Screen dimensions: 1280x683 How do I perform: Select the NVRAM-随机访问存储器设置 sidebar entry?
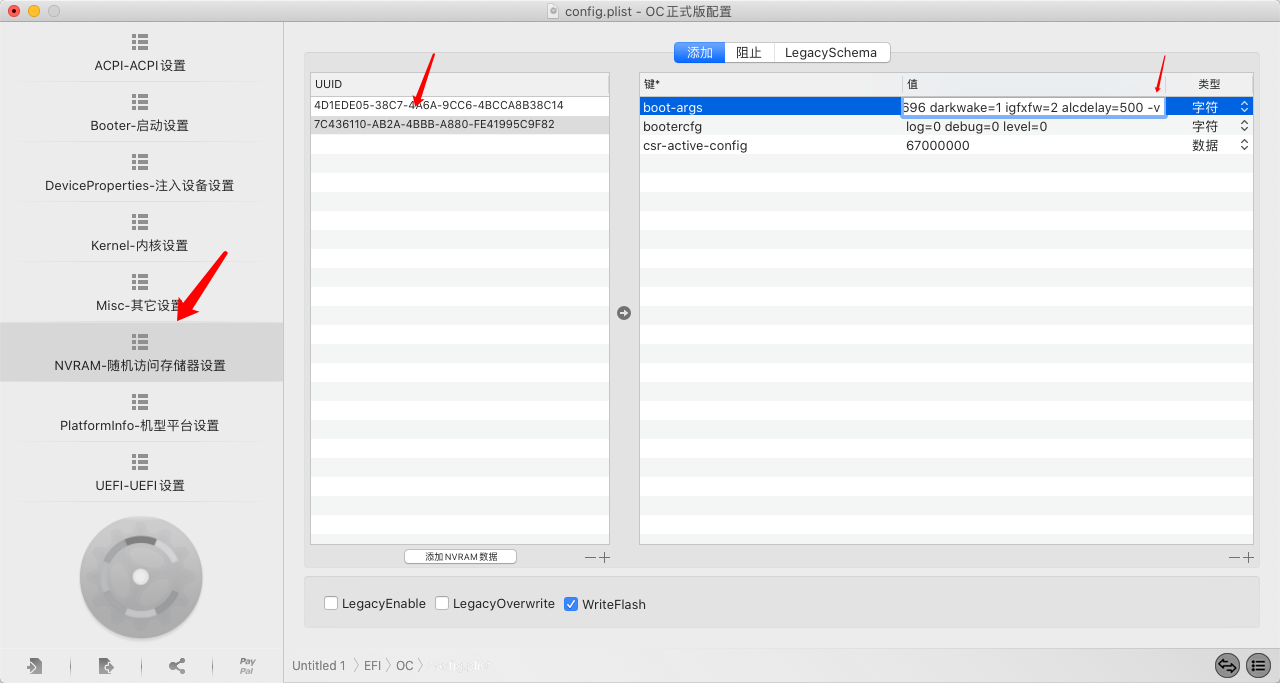tap(140, 353)
